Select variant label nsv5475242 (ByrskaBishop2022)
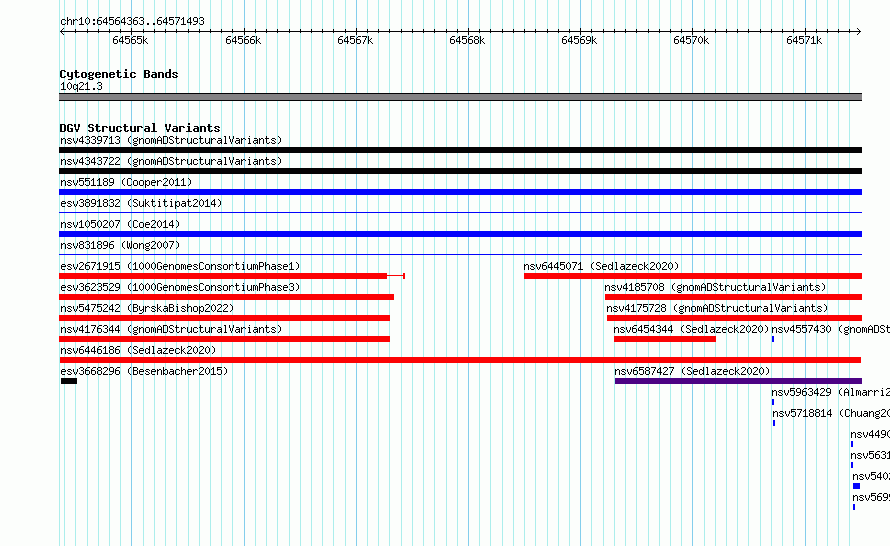This screenshot has height=546, width=890. click(147, 308)
